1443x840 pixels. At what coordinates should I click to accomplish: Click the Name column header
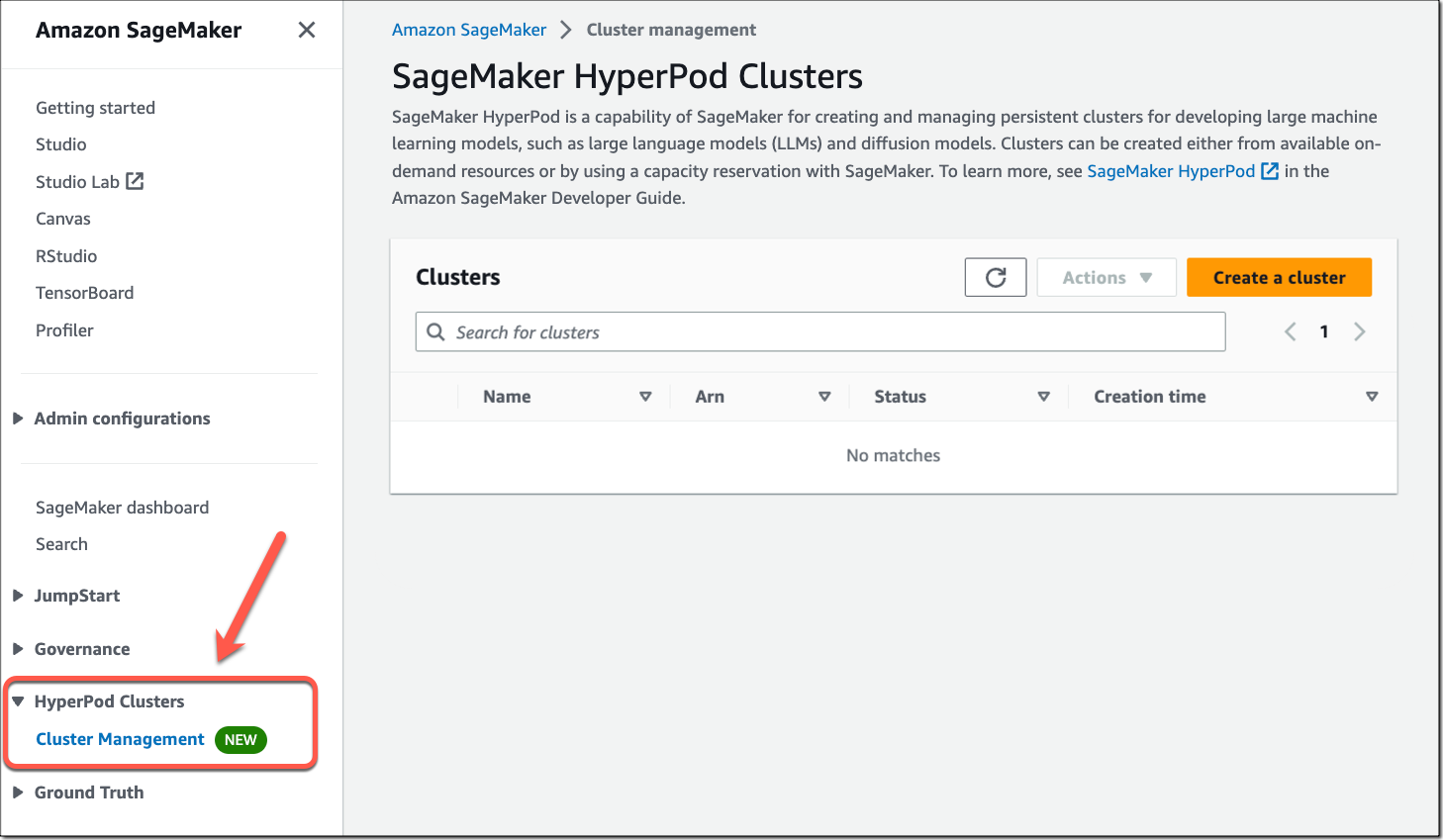[x=507, y=397]
